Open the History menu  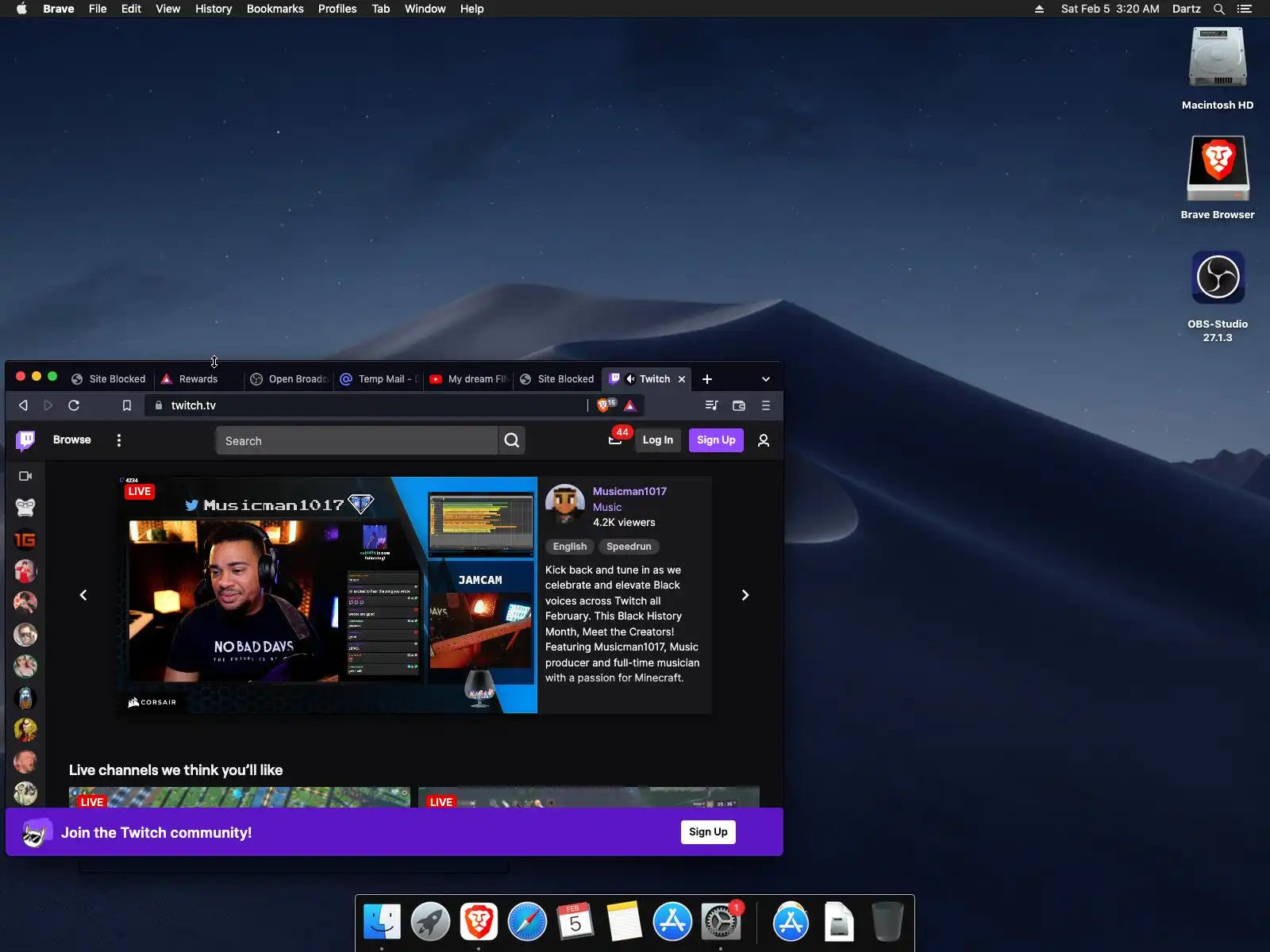click(214, 9)
